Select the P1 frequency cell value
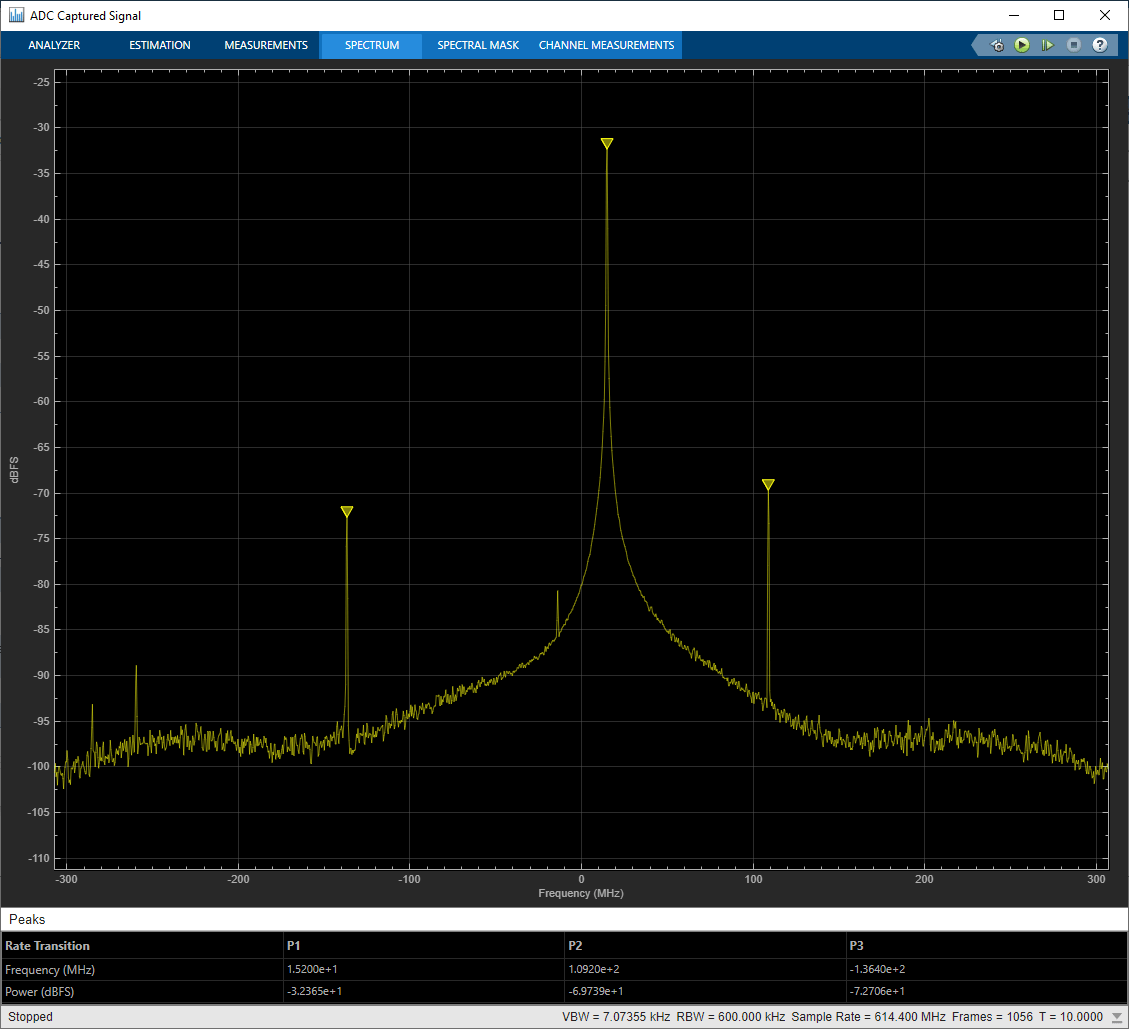1129x1029 pixels. pyautogui.click(x=313, y=969)
